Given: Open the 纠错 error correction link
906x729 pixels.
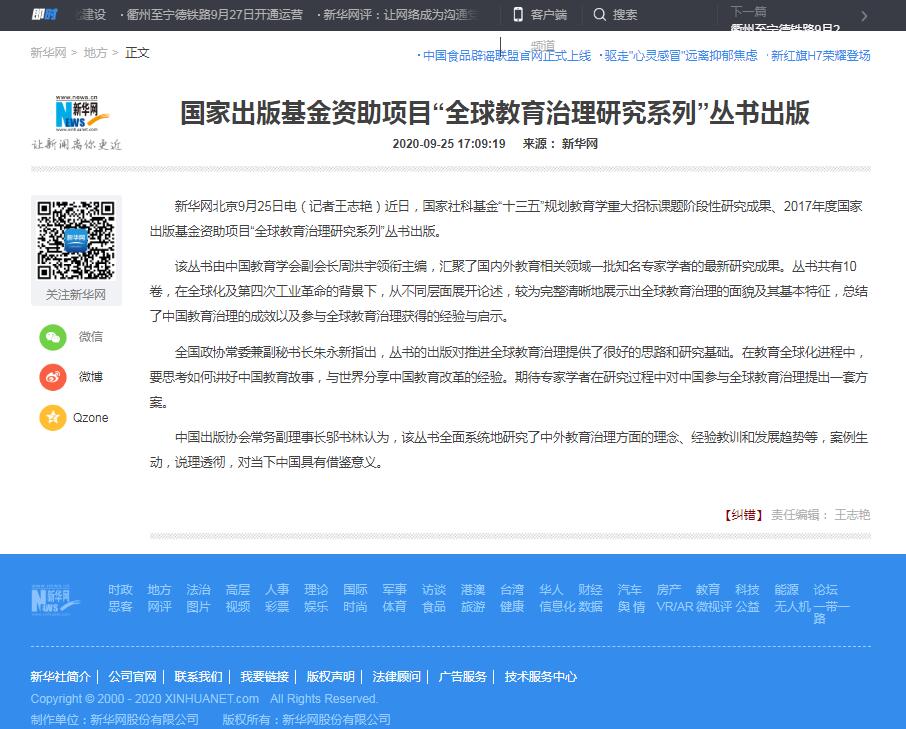Looking at the screenshot, I should tap(744, 514).
